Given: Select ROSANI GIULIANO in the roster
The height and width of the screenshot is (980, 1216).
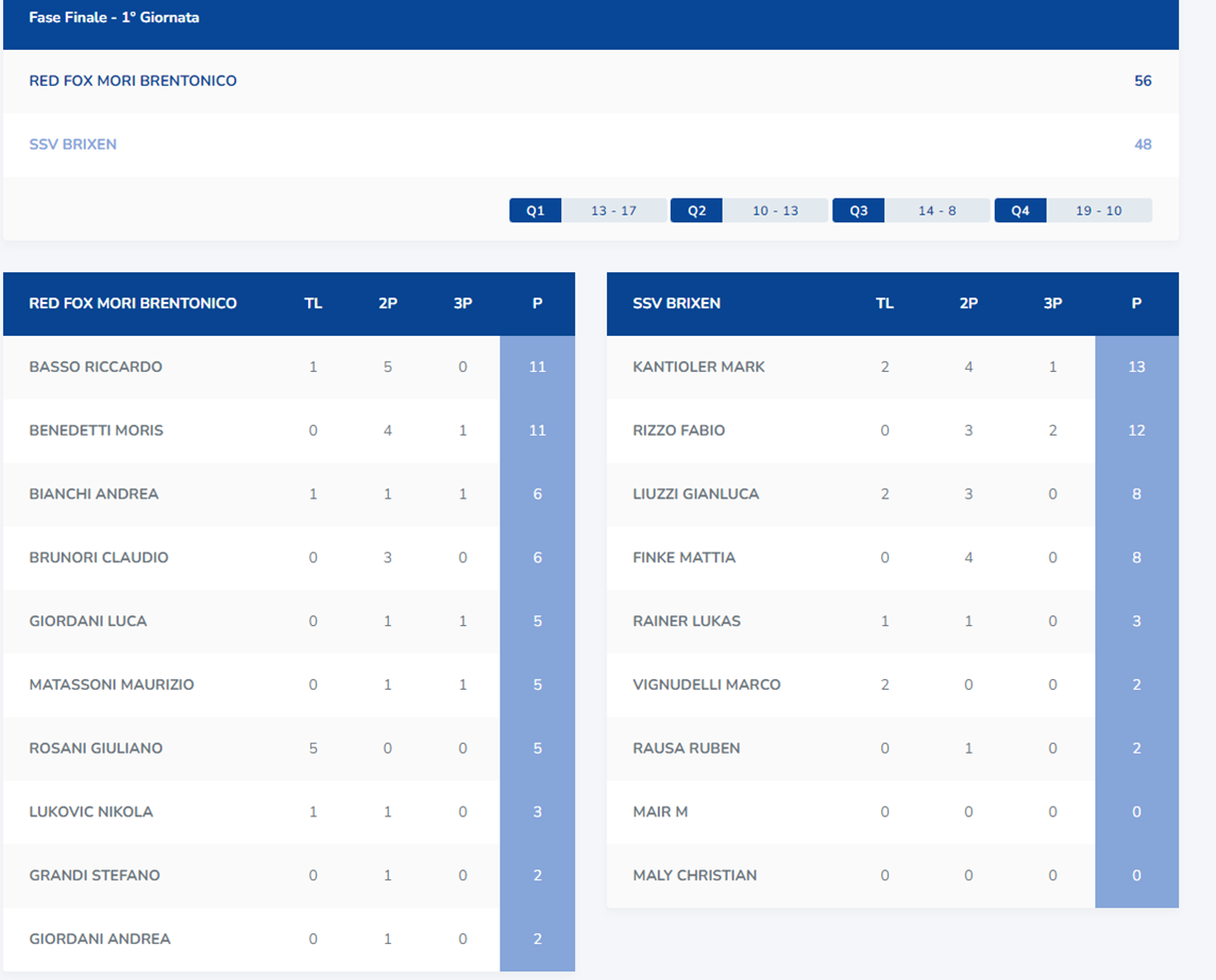Looking at the screenshot, I should pyautogui.click(x=96, y=748).
